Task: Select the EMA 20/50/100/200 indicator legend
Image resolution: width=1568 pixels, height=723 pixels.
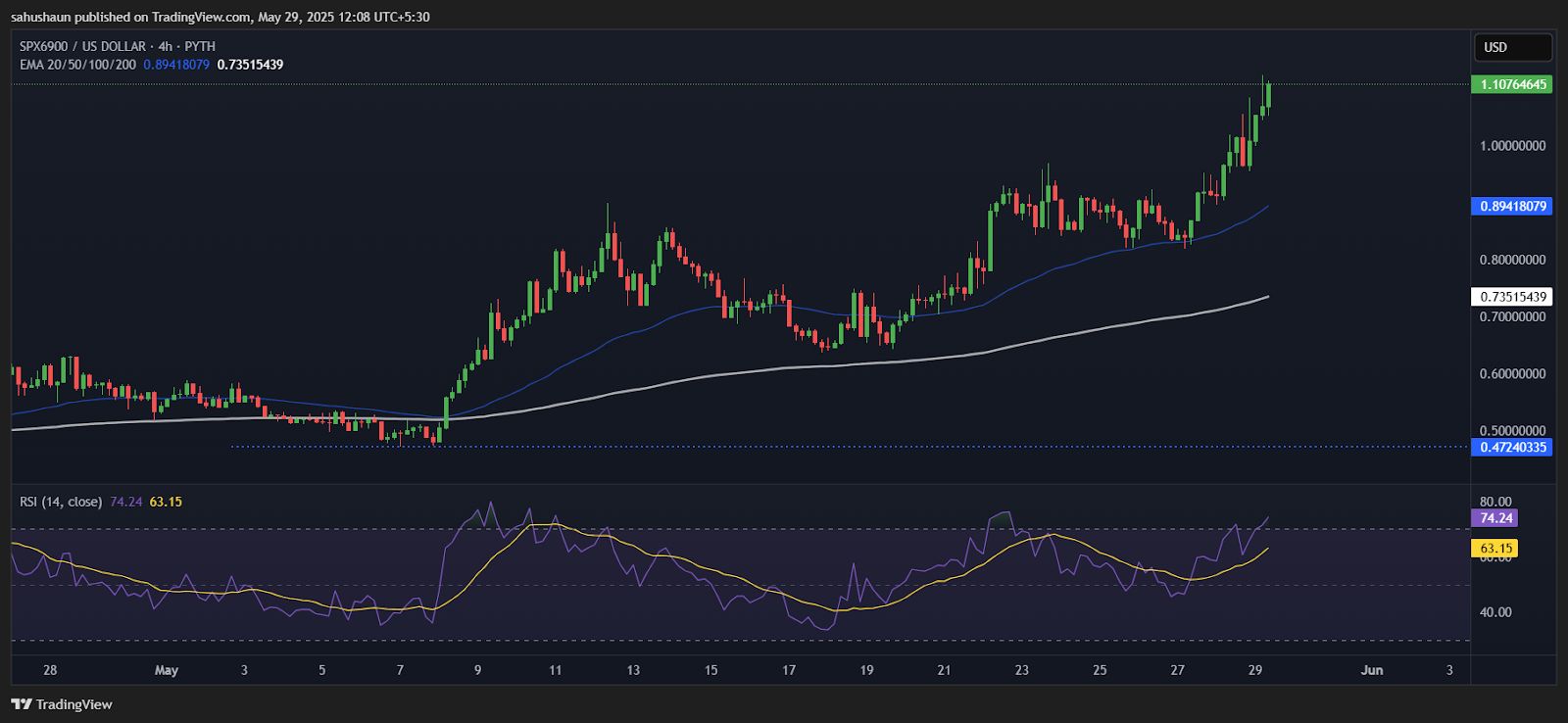Action: tap(77, 65)
